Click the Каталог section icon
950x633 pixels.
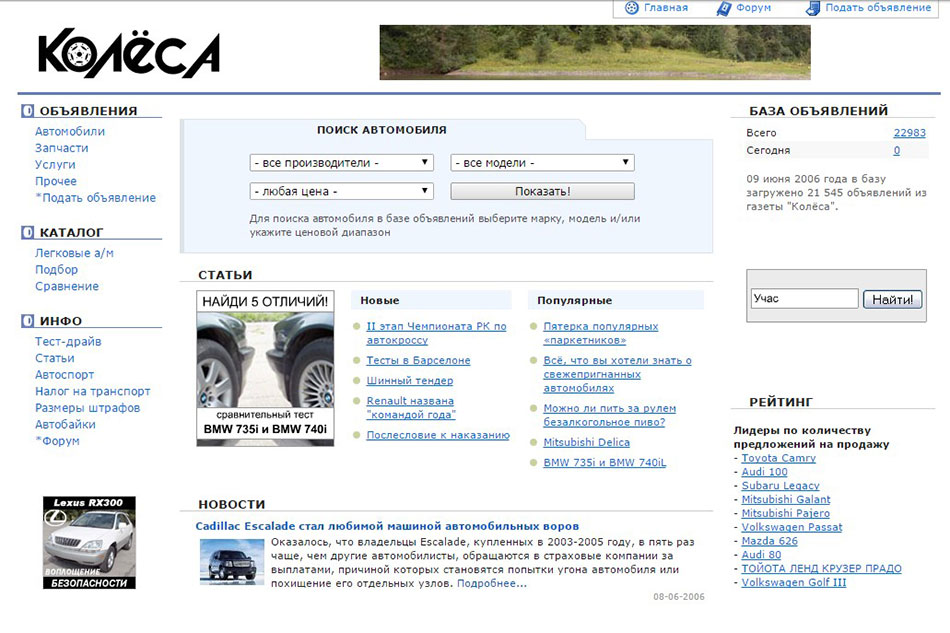click(x=27, y=233)
